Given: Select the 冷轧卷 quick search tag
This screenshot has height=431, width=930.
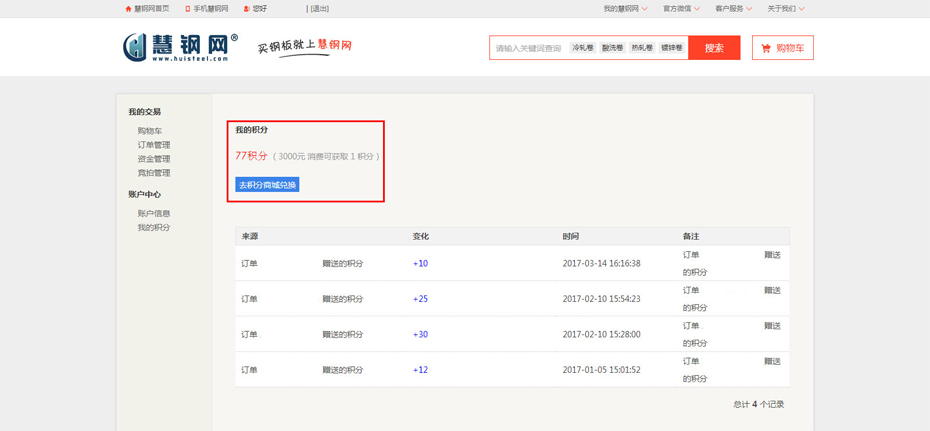Looking at the screenshot, I should [582, 48].
